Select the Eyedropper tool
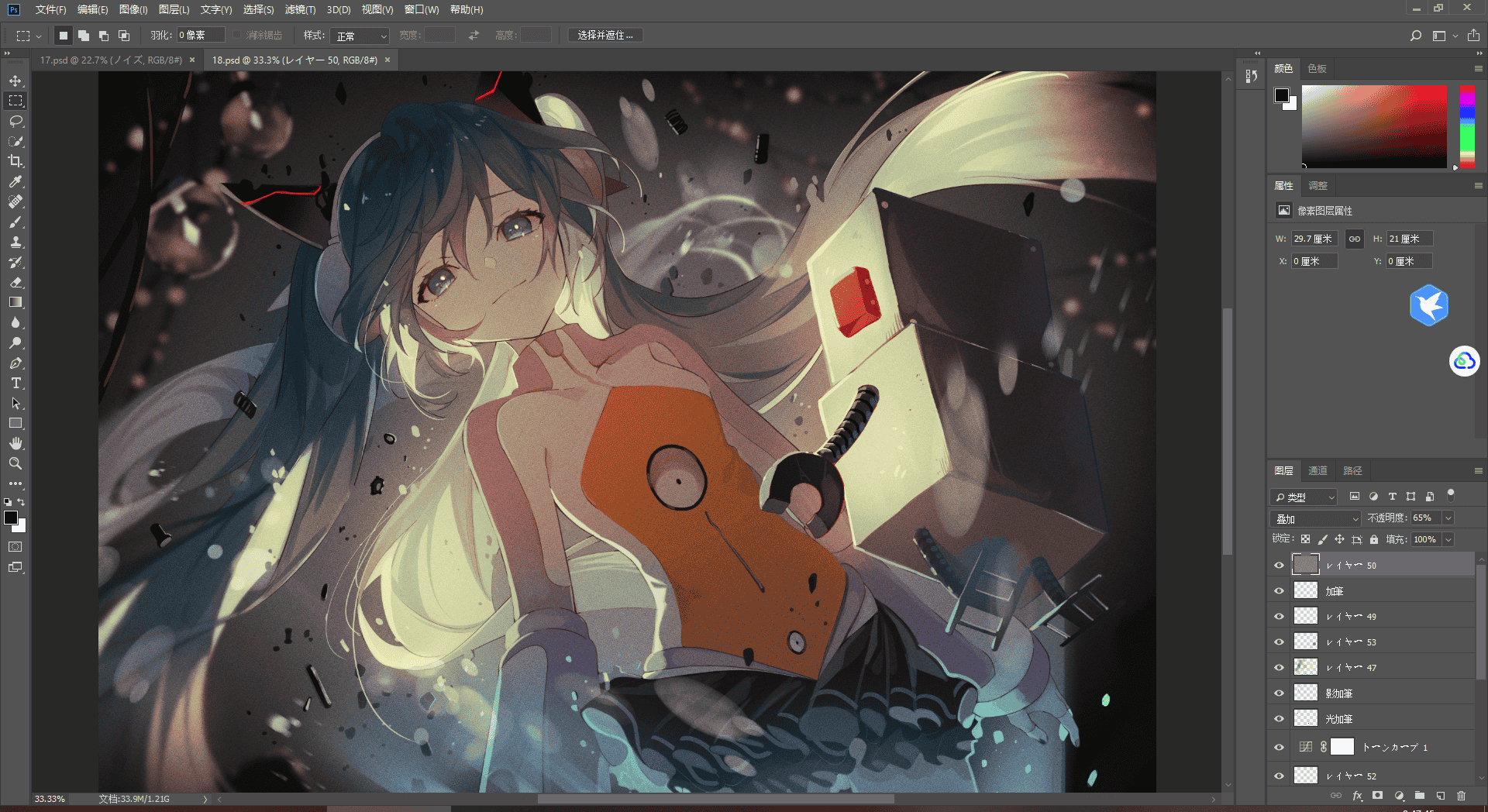This screenshot has height=812, width=1488. tap(15, 181)
